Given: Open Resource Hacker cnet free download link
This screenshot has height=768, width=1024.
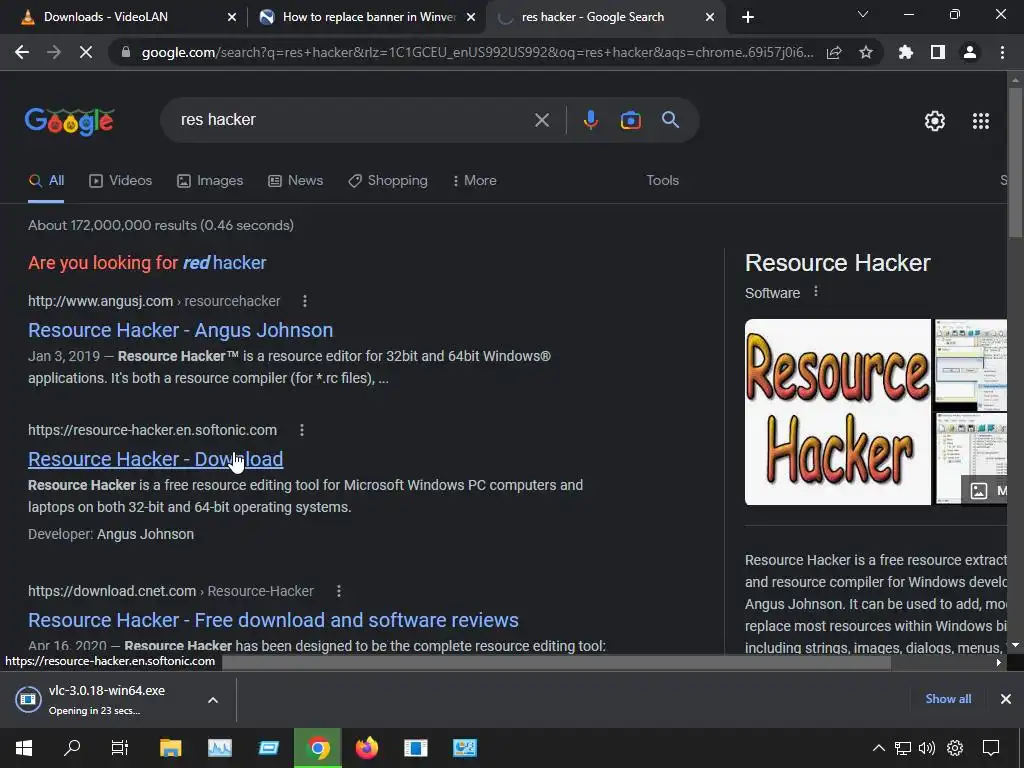Looking at the screenshot, I should point(273,620).
